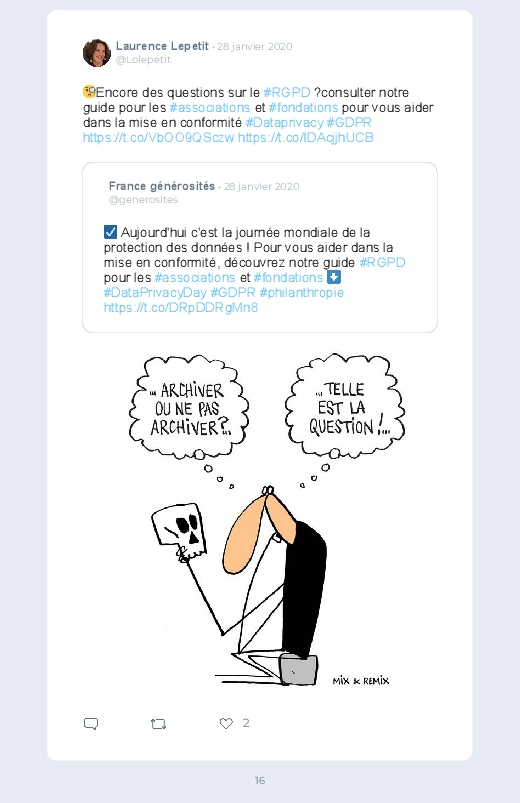Open the #philanthropie hashtag
Image resolution: width=520 pixels, height=803 pixels.
pyautogui.click(x=302, y=292)
